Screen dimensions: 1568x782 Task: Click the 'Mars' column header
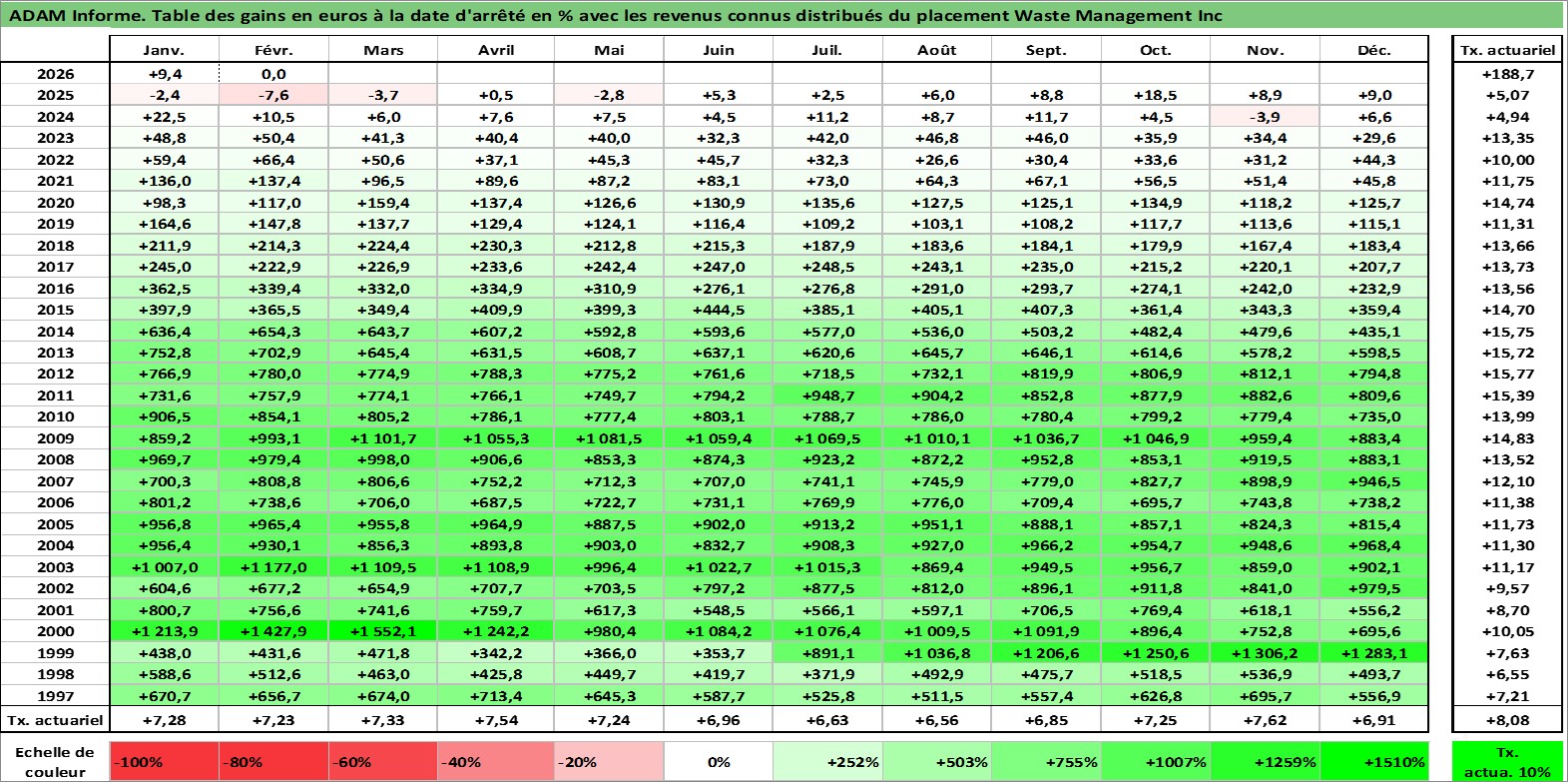point(383,50)
